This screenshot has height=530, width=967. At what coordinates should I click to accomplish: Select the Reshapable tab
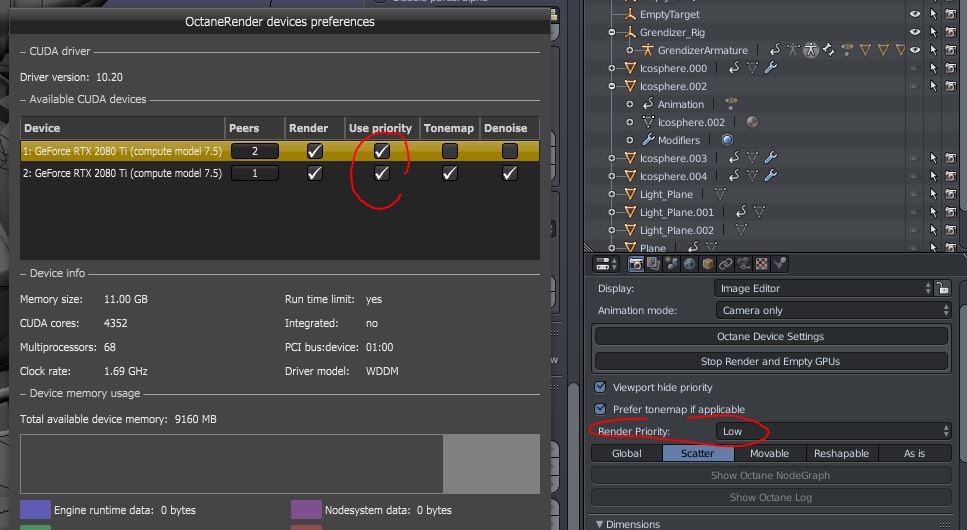tap(841, 453)
